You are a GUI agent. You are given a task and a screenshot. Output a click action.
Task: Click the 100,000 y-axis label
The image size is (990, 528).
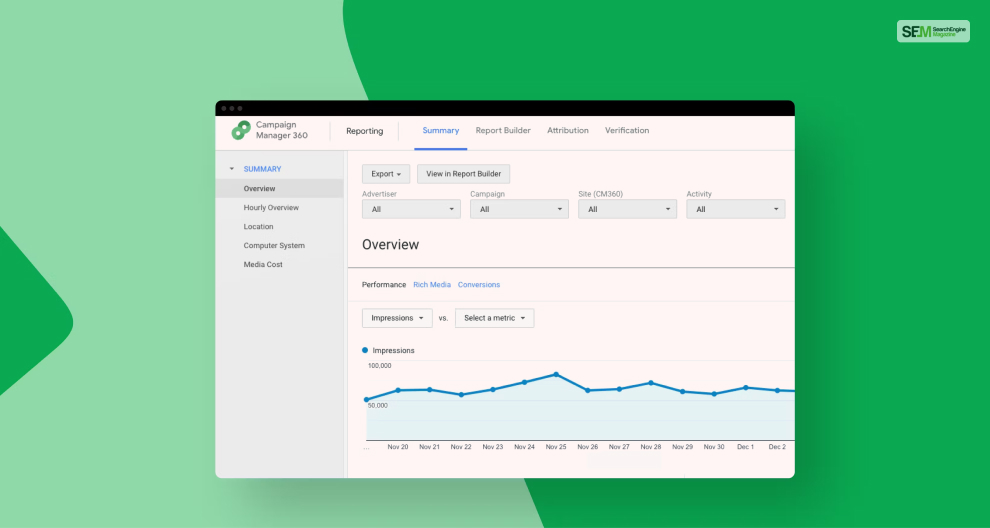pyautogui.click(x=379, y=366)
